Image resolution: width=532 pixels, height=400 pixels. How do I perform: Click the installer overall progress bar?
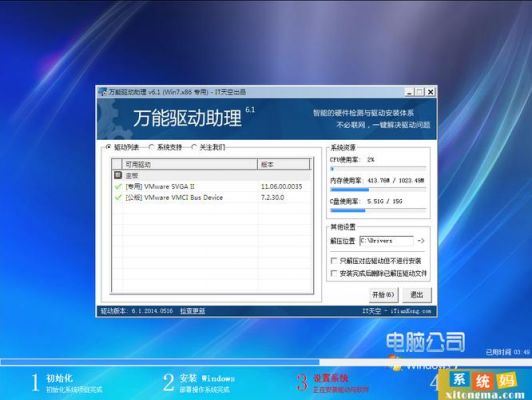tap(266, 362)
